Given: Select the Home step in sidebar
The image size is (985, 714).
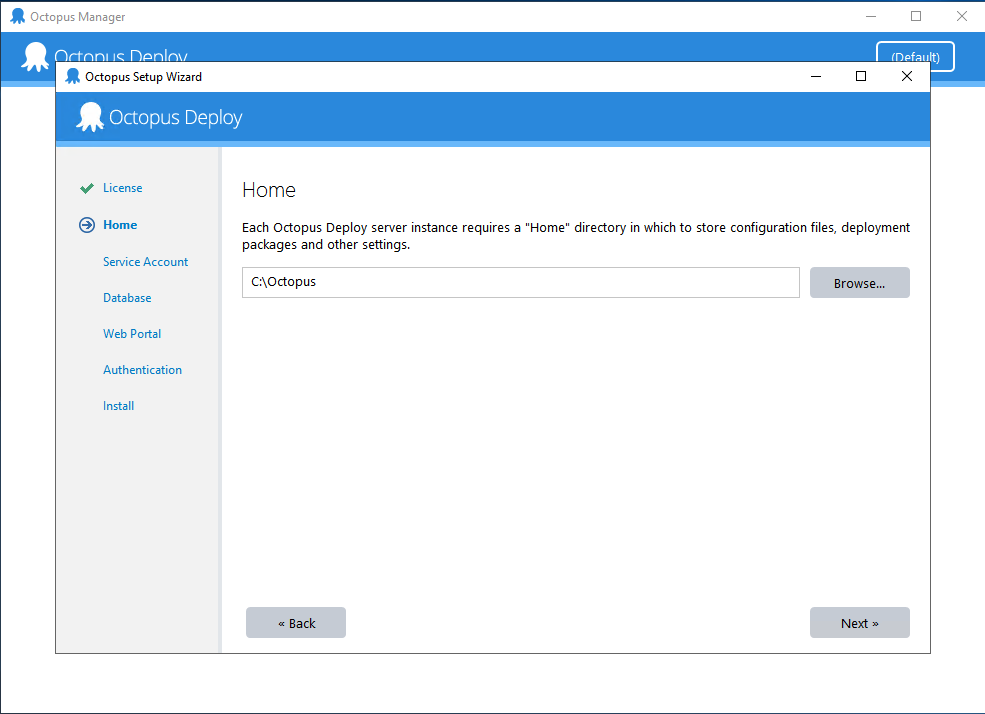Looking at the screenshot, I should click(x=120, y=225).
